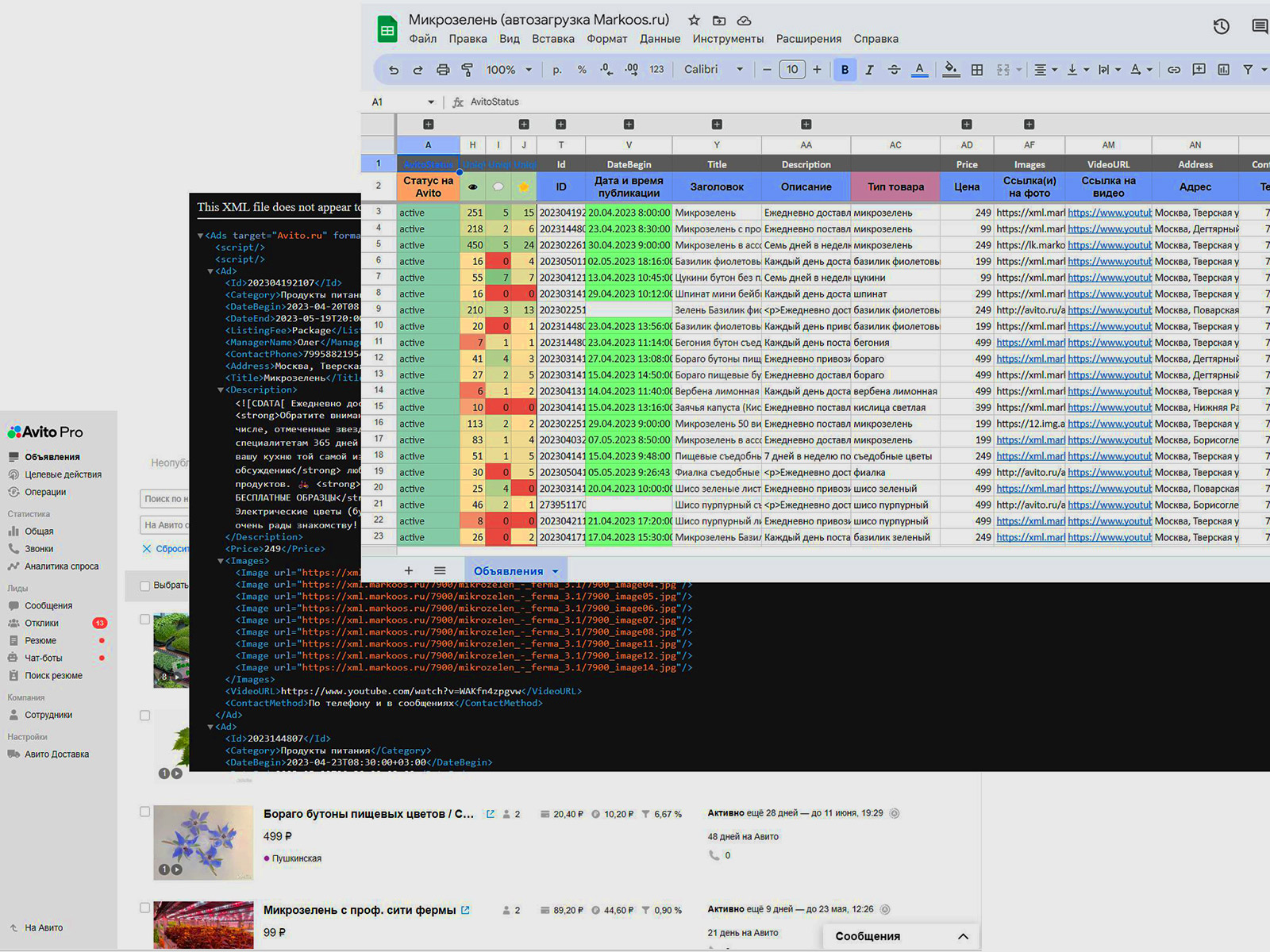Image resolution: width=1270 pixels, height=952 pixels.
Task: Open the name box dropdown for A1
Action: [x=431, y=102]
